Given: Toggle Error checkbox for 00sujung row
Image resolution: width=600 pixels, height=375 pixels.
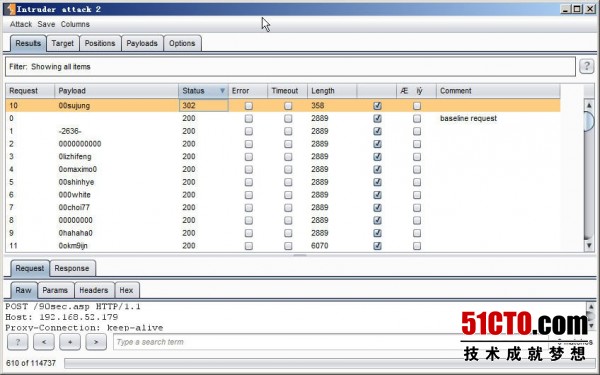Looking at the screenshot, I should [249, 106].
